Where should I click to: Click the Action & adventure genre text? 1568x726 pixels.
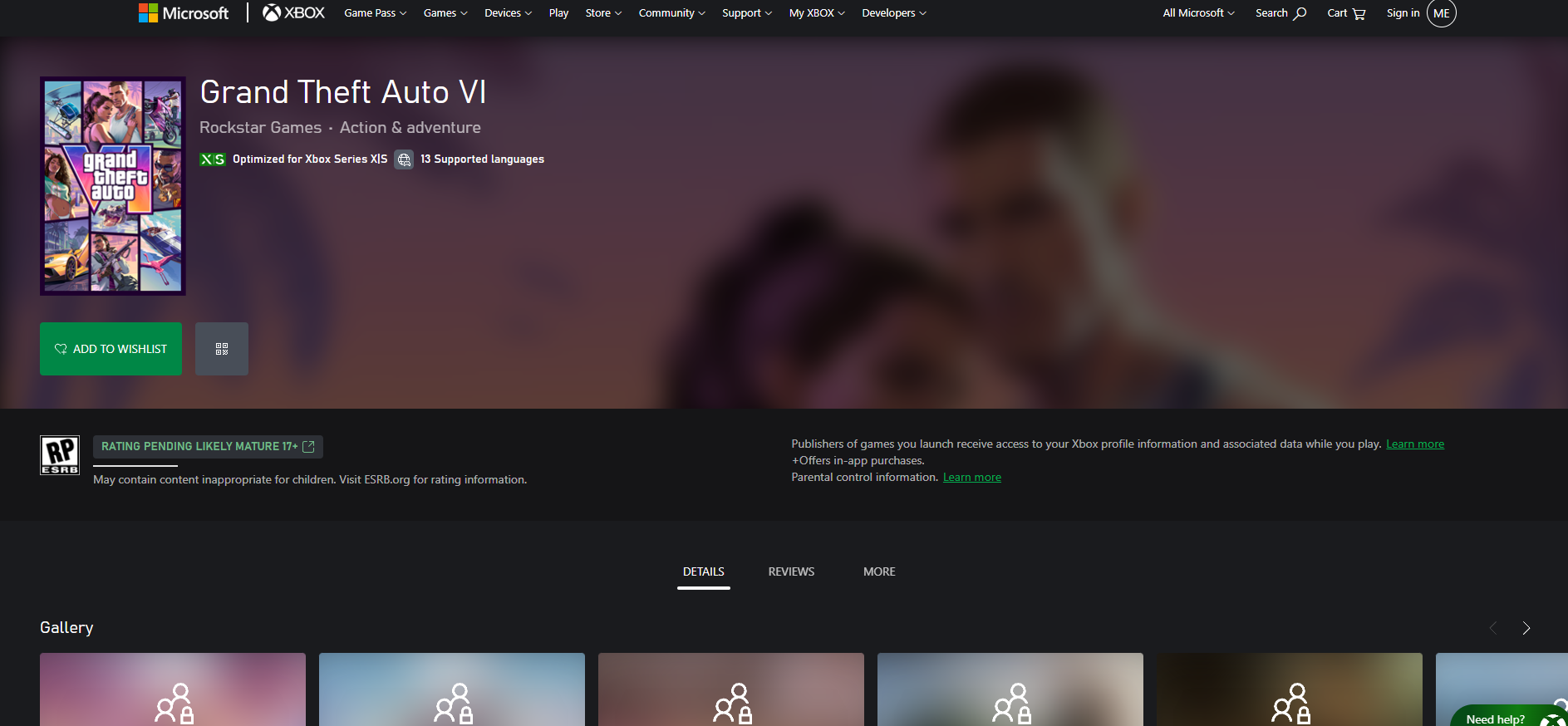coord(410,127)
